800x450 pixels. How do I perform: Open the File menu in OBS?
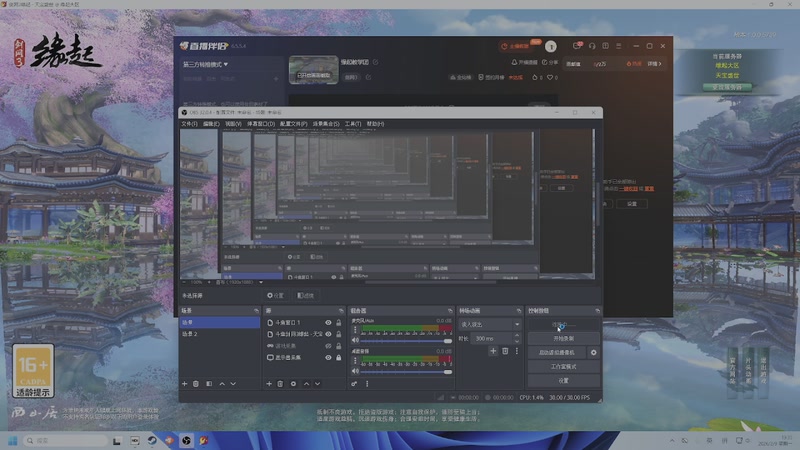tap(189, 124)
